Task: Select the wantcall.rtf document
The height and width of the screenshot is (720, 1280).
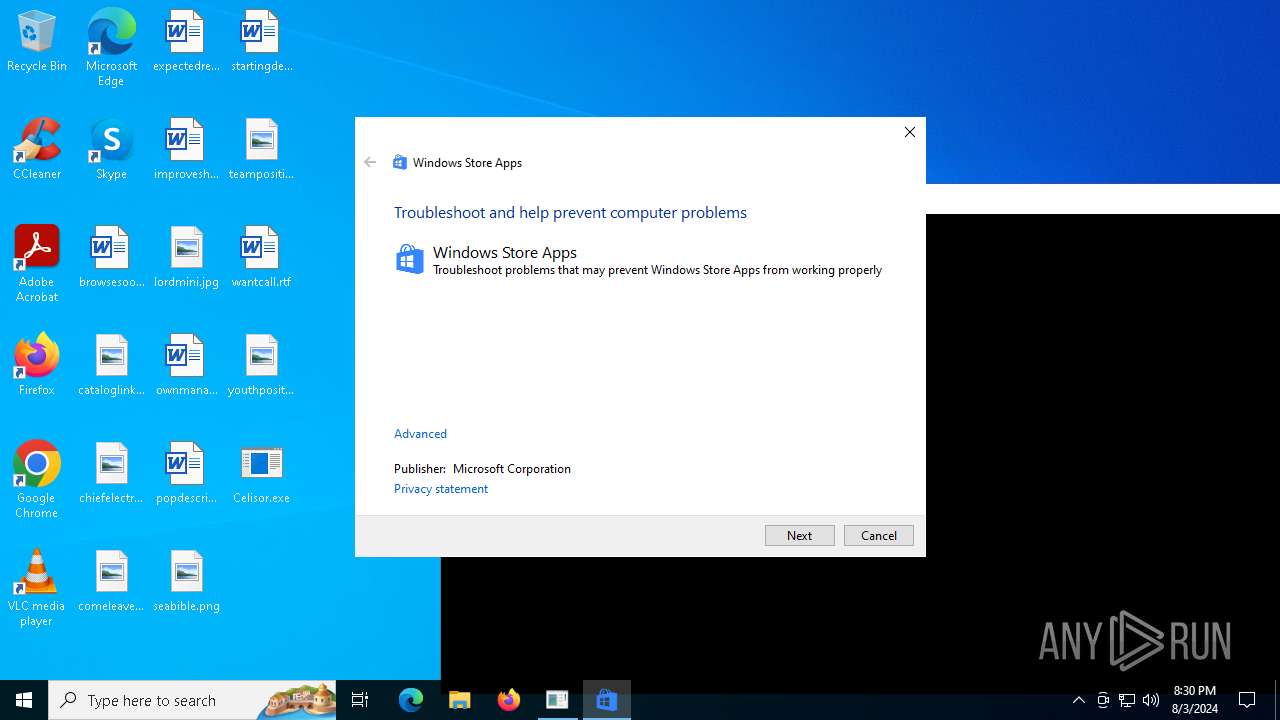Action: 261,258
